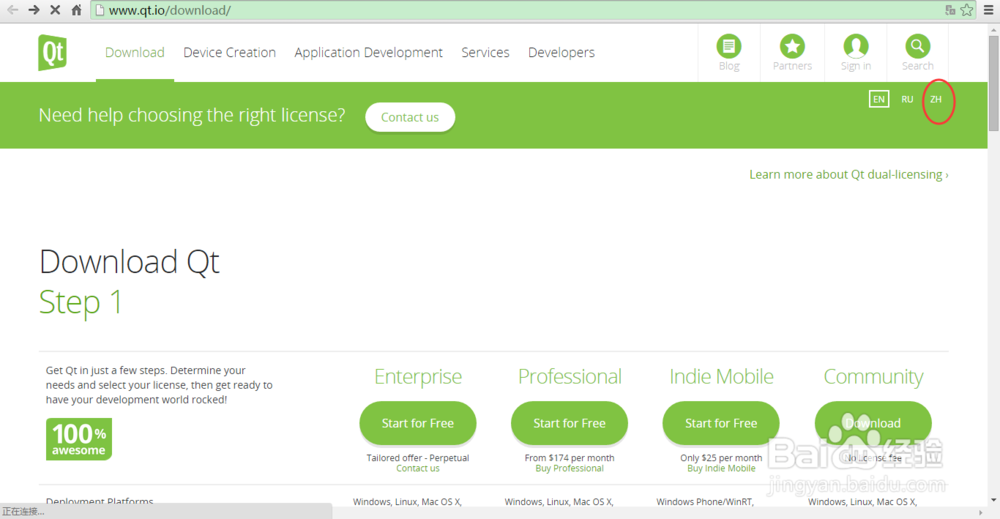The image size is (1000, 519).
Task: Go back with browser back arrow
Action: coord(13,10)
